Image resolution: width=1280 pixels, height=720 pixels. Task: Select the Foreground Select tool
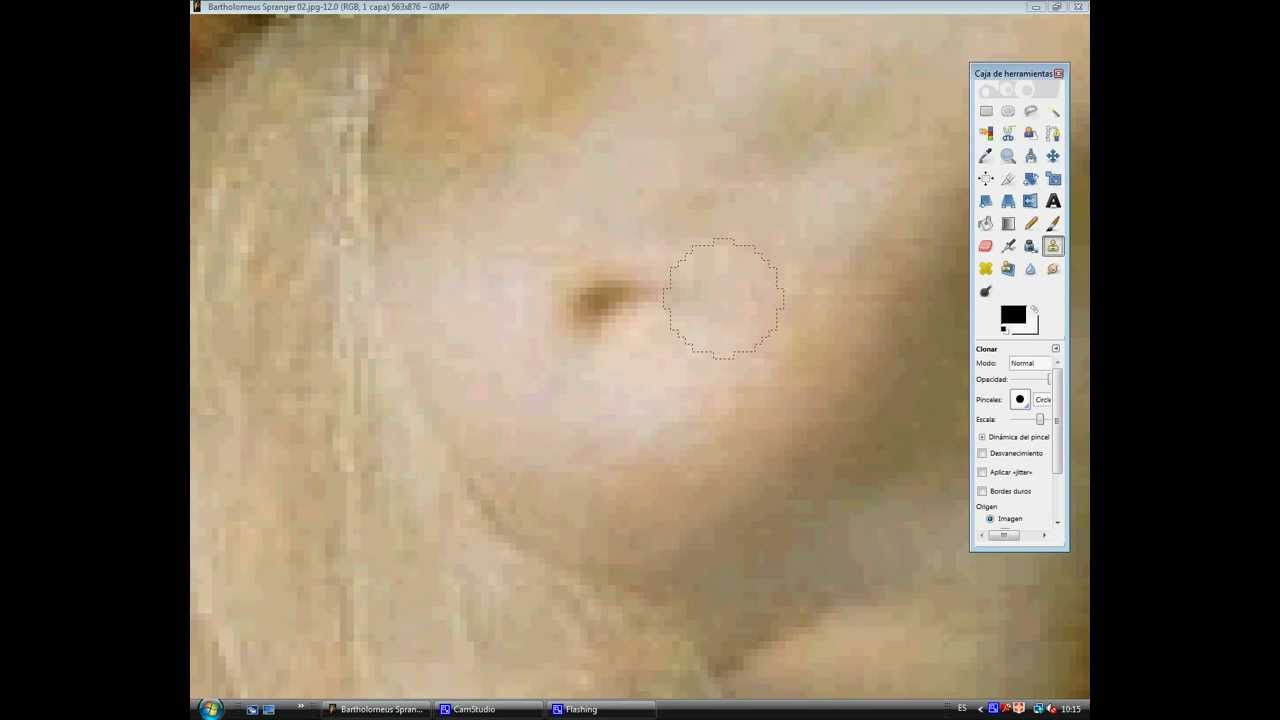coord(1030,133)
